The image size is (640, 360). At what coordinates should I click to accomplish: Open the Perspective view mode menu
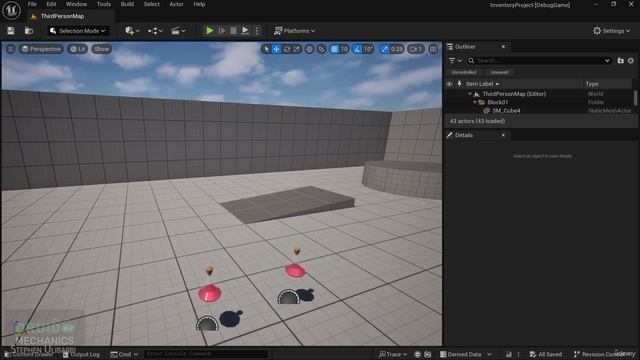click(x=42, y=49)
